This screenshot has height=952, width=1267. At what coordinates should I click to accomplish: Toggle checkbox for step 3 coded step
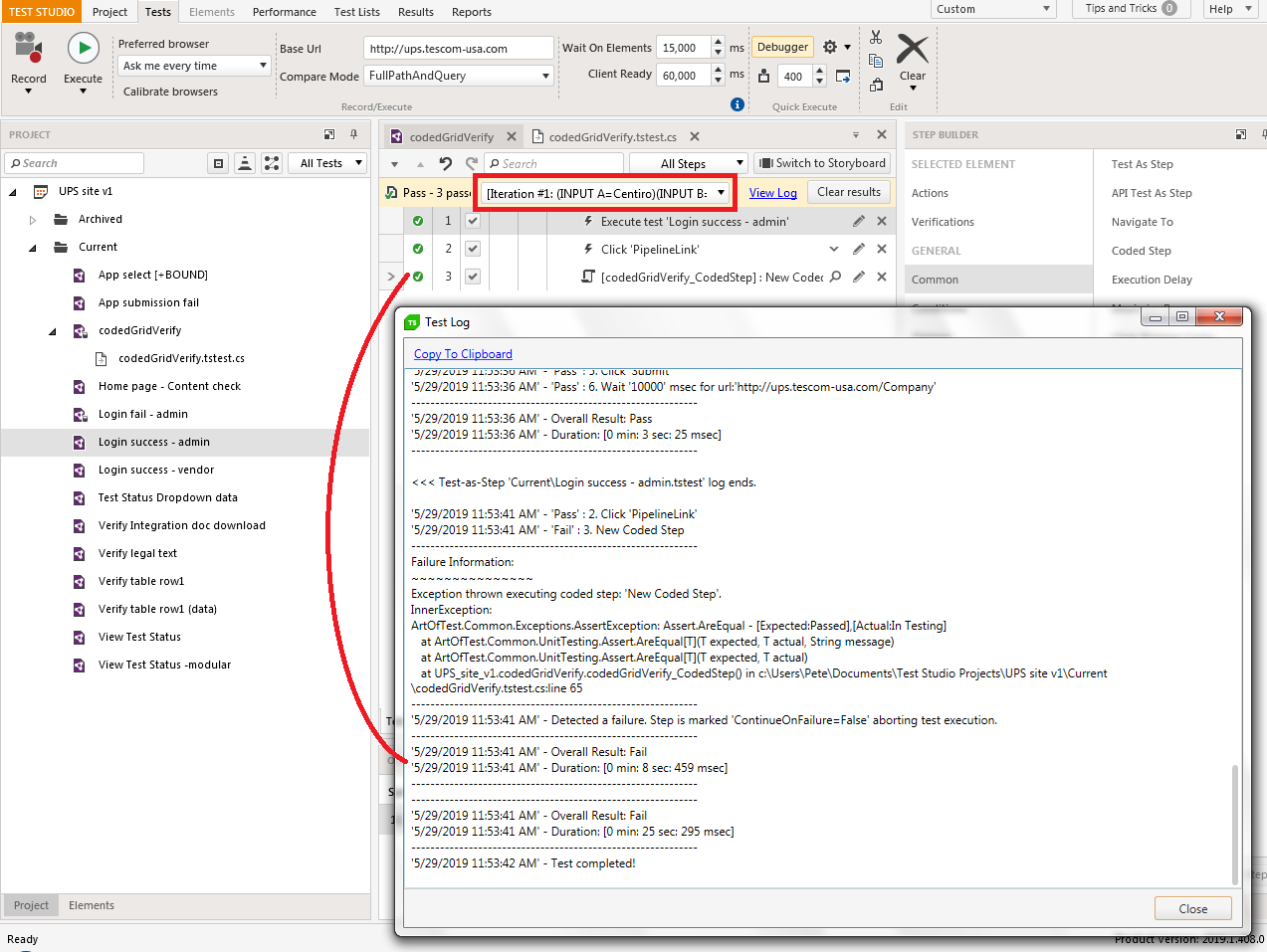click(473, 277)
